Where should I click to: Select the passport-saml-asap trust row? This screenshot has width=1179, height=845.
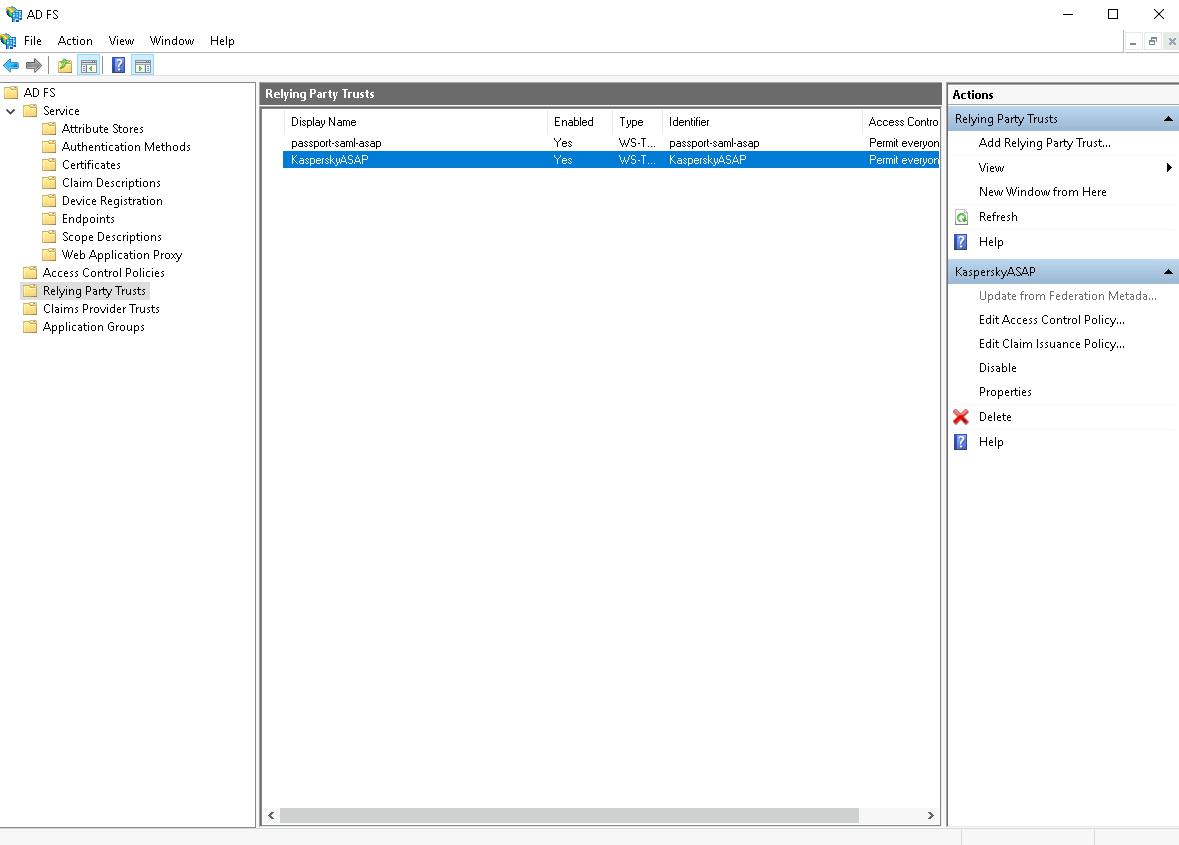point(336,143)
